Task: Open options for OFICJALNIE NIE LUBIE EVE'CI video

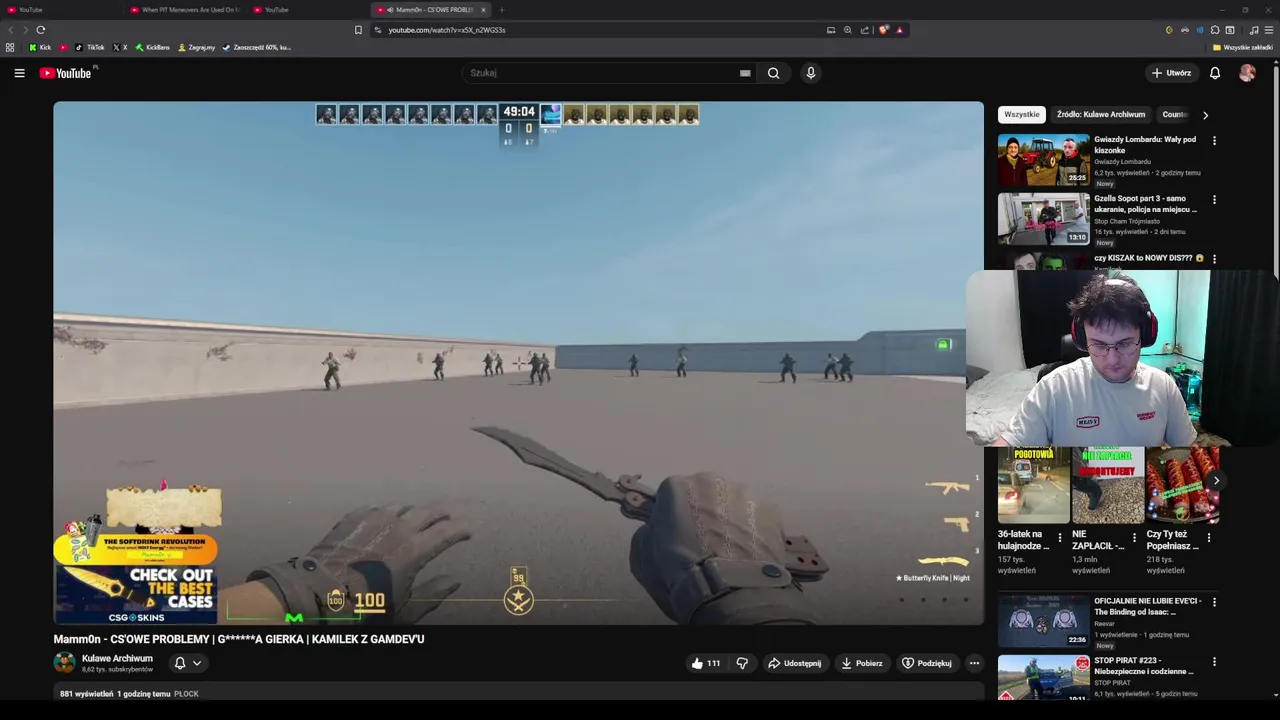Action: (1214, 602)
